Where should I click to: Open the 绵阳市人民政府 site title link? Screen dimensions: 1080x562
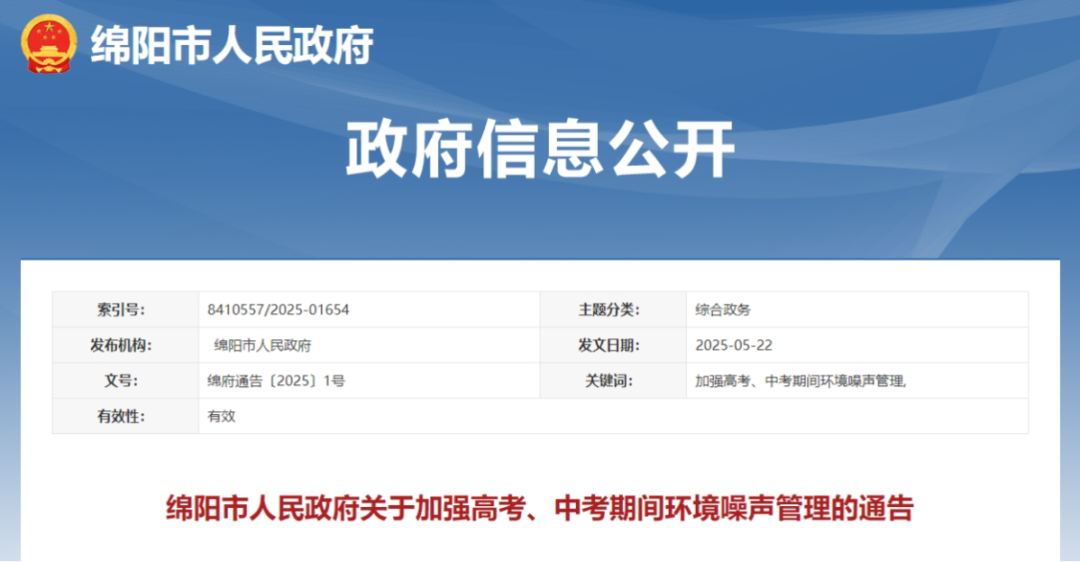[232, 45]
